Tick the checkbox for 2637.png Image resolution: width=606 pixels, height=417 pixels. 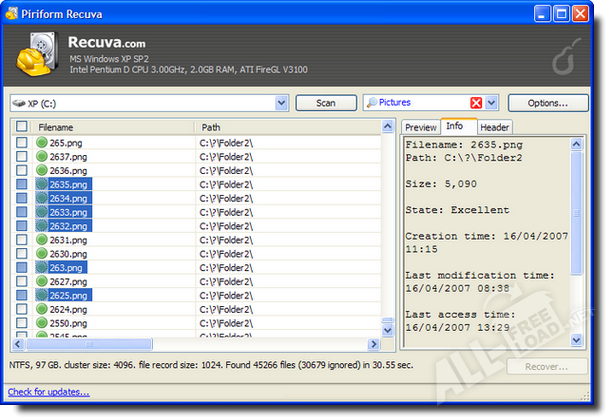tap(22, 157)
